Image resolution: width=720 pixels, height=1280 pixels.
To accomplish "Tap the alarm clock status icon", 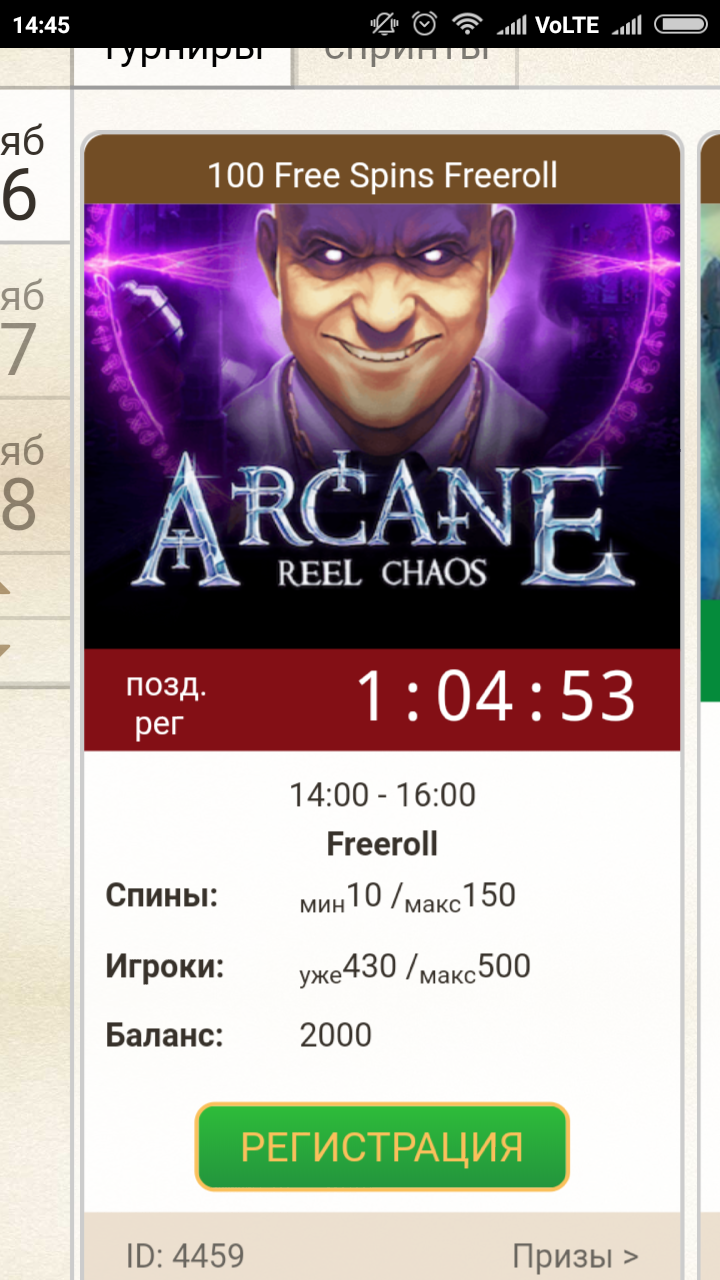I will (x=425, y=24).
